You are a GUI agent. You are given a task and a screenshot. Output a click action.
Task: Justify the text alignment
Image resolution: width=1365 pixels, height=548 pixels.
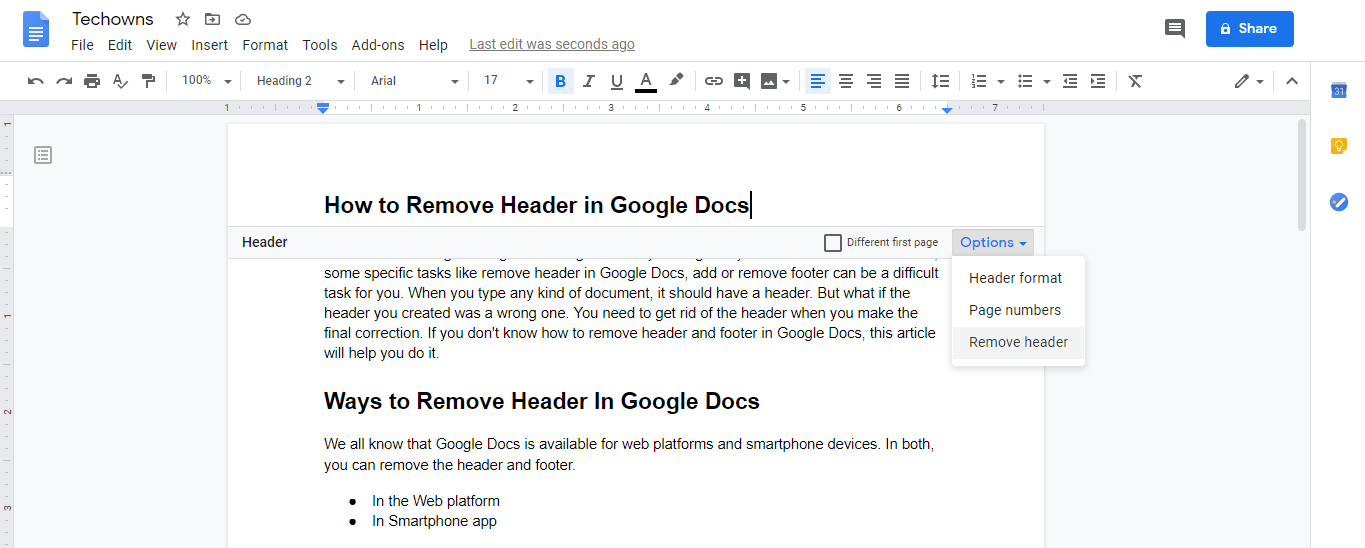pyautogui.click(x=902, y=81)
